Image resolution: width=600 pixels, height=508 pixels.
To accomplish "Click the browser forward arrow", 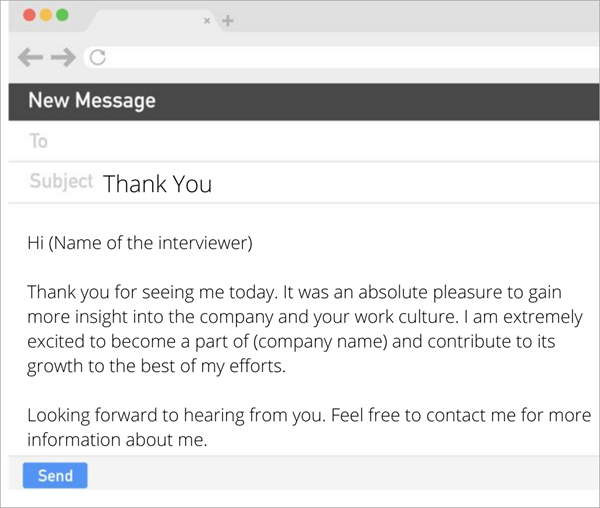I will [63, 57].
